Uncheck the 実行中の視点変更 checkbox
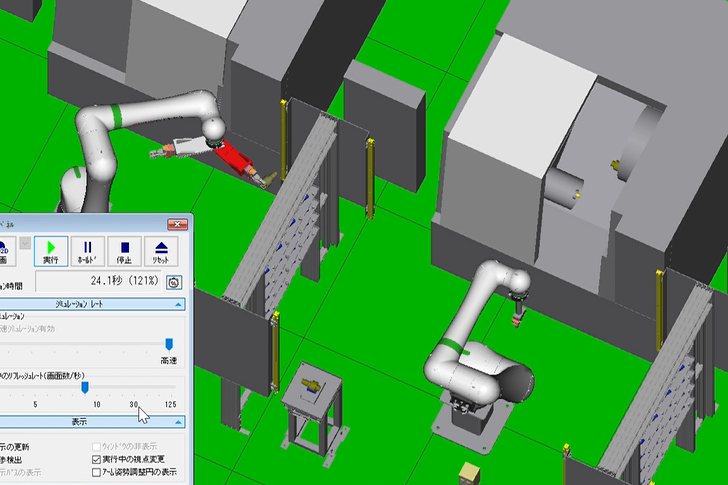This screenshot has height=485, width=728. pyautogui.click(x=96, y=459)
